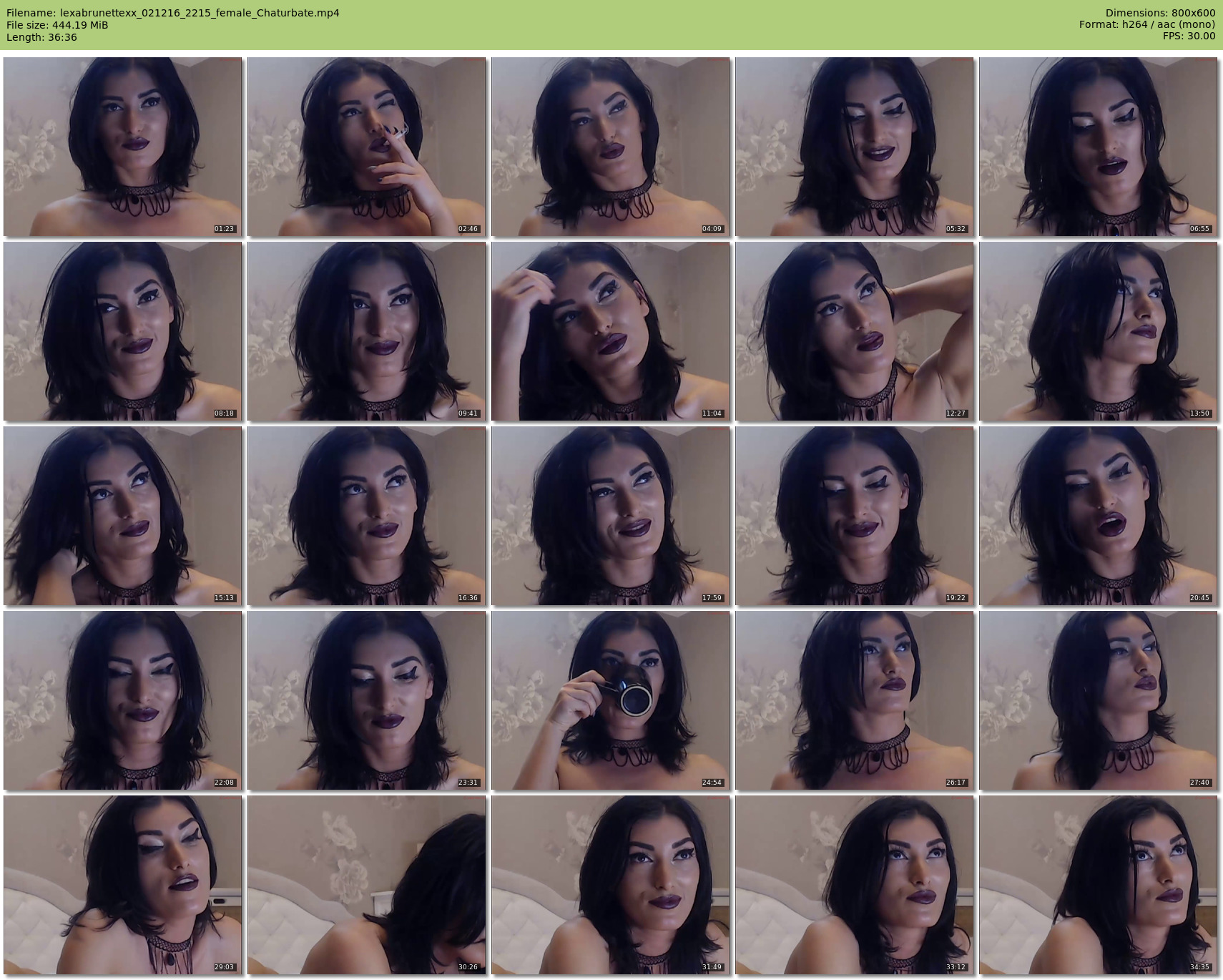Viewport: 1223px width, 980px height.
Task: Open the frame stamped 29:03
Action: 123,885
